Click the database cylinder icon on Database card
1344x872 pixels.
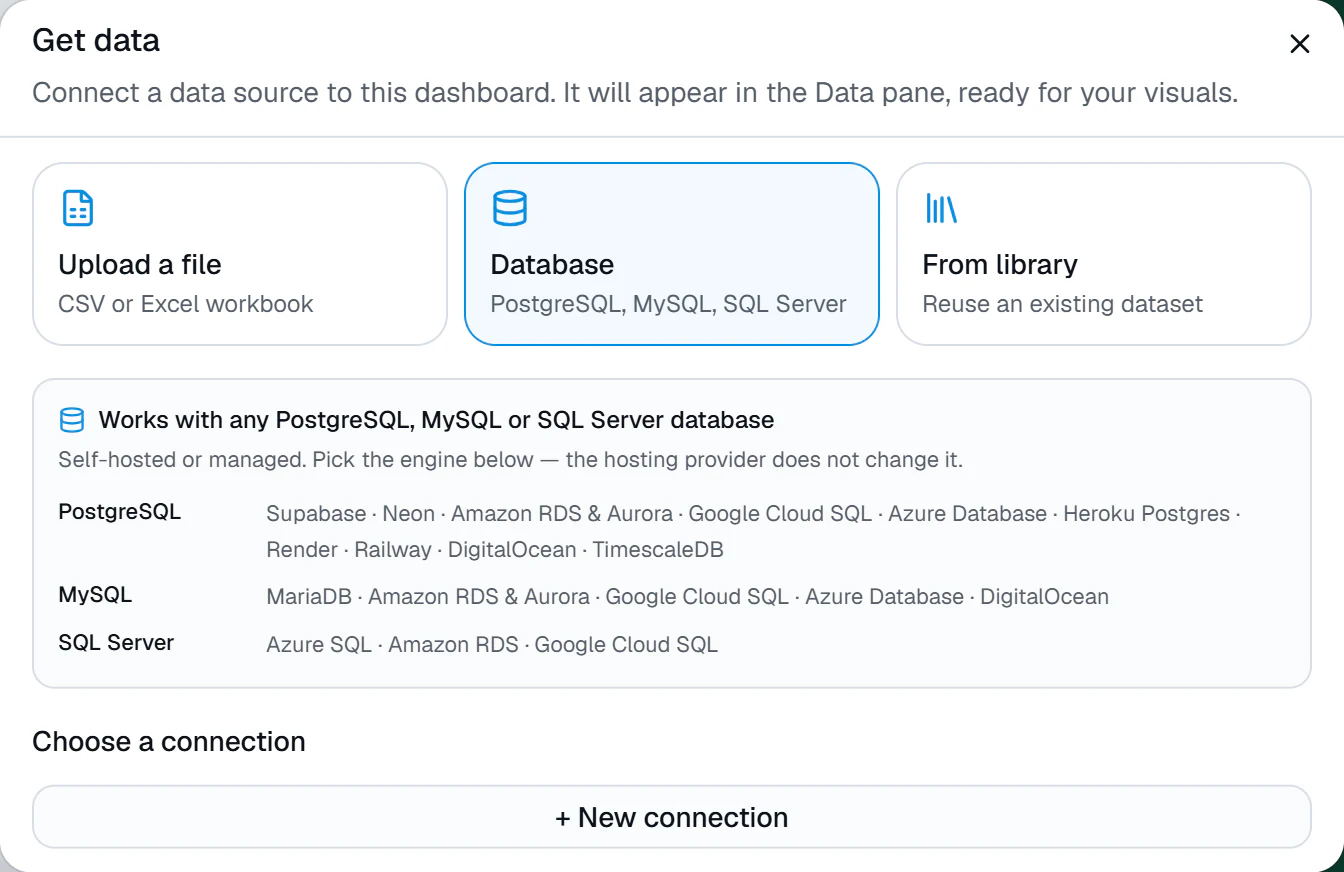pyautogui.click(x=510, y=208)
